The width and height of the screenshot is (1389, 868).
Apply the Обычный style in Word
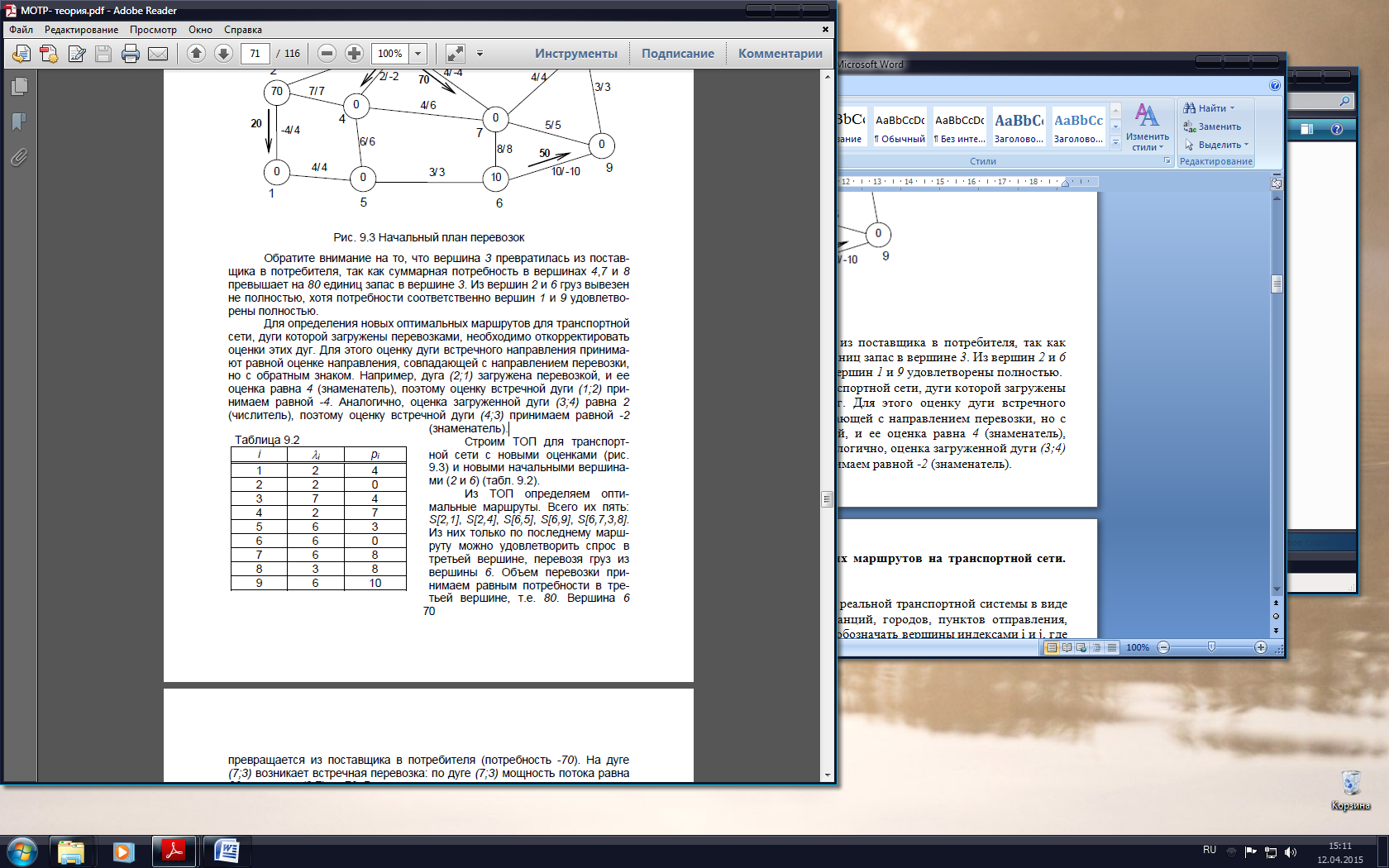pyautogui.click(x=900, y=127)
